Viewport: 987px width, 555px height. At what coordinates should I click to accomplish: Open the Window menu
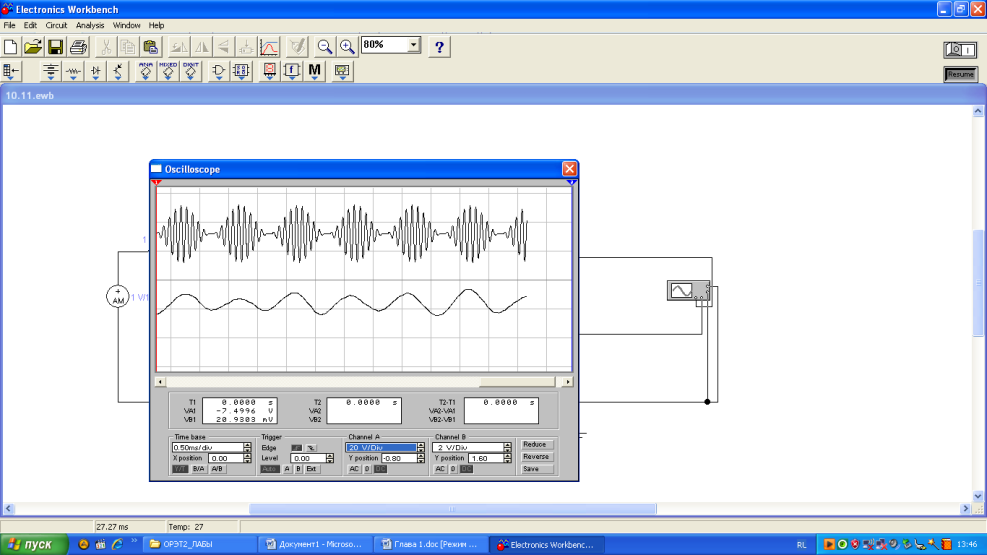pos(127,26)
